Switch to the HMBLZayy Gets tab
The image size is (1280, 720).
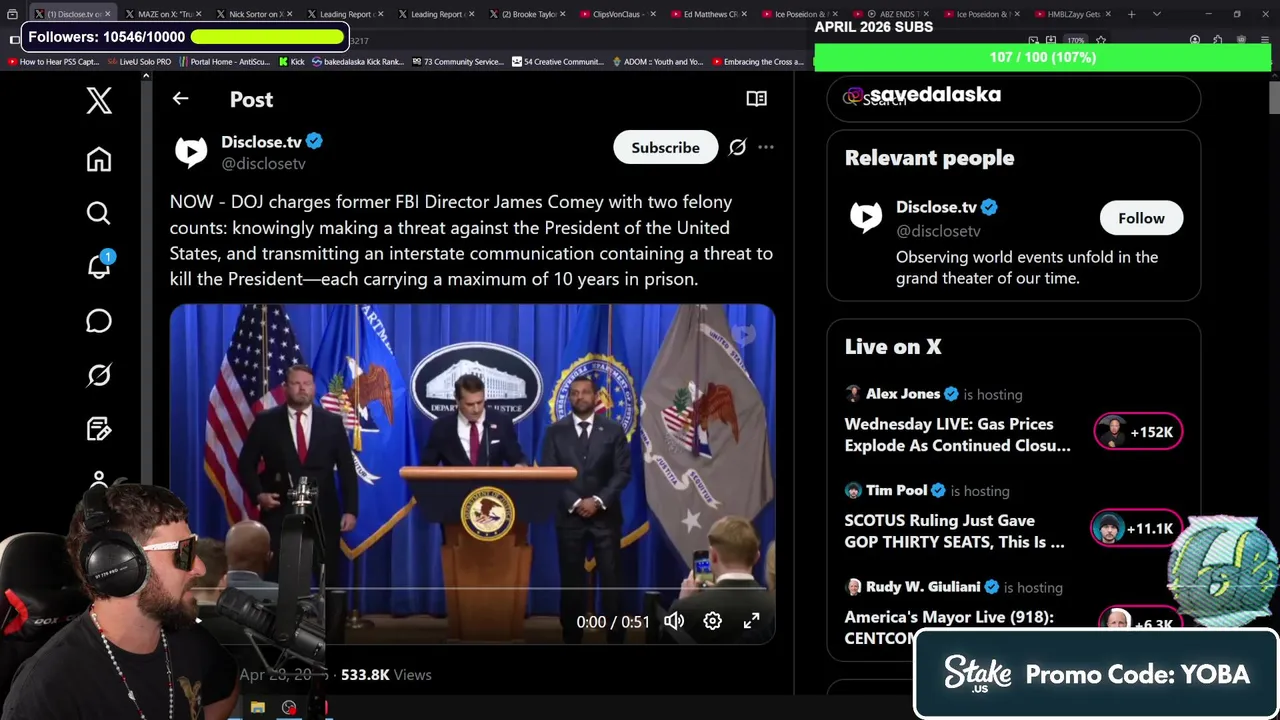tap(1073, 14)
